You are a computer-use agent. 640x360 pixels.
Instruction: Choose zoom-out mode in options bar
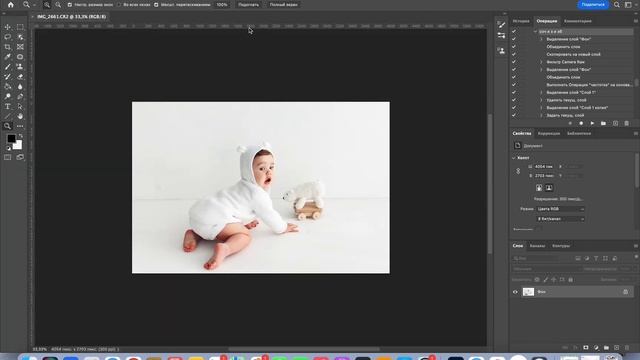[x=58, y=5]
